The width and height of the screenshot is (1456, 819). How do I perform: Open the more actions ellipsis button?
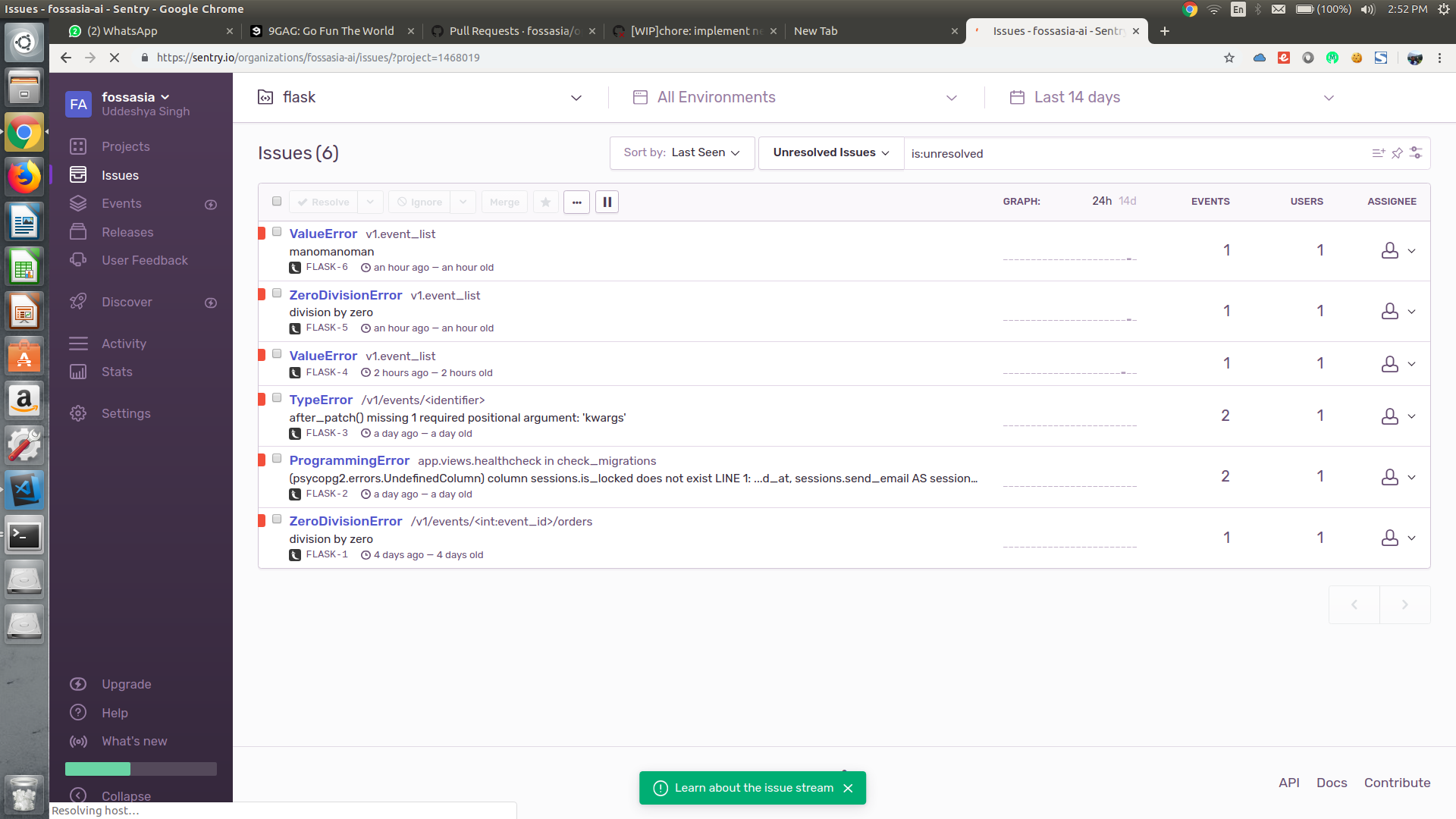pyautogui.click(x=576, y=202)
